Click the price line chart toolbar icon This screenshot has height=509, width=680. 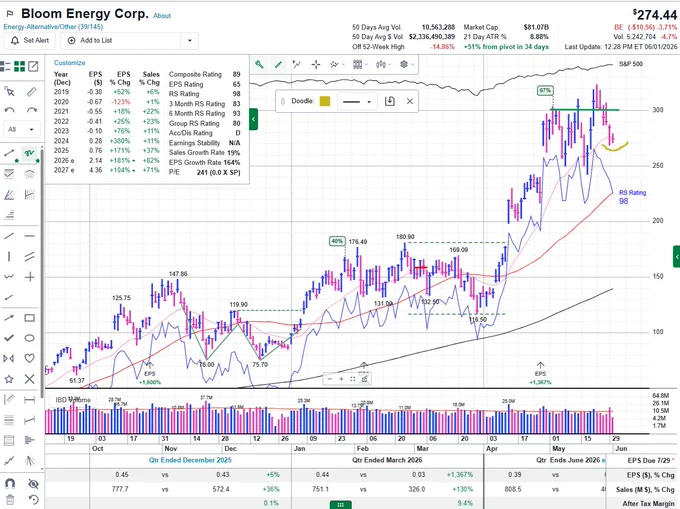pyautogui.click(x=297, y=65)
